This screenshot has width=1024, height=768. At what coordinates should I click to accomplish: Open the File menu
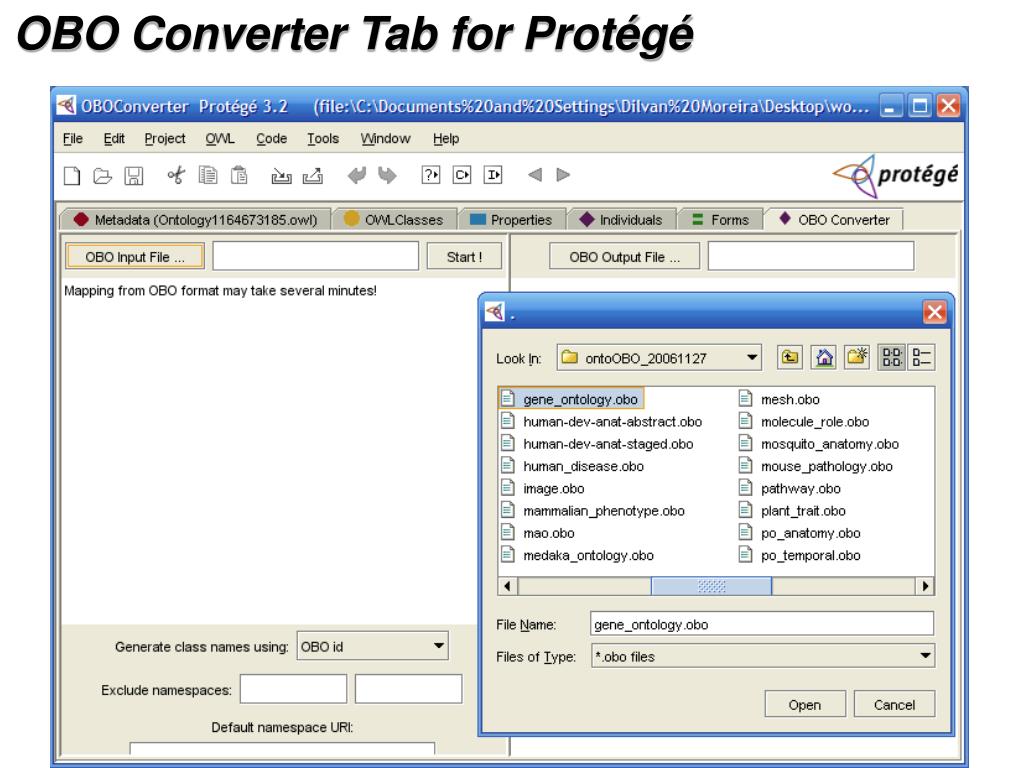click(x=72, y=138)
